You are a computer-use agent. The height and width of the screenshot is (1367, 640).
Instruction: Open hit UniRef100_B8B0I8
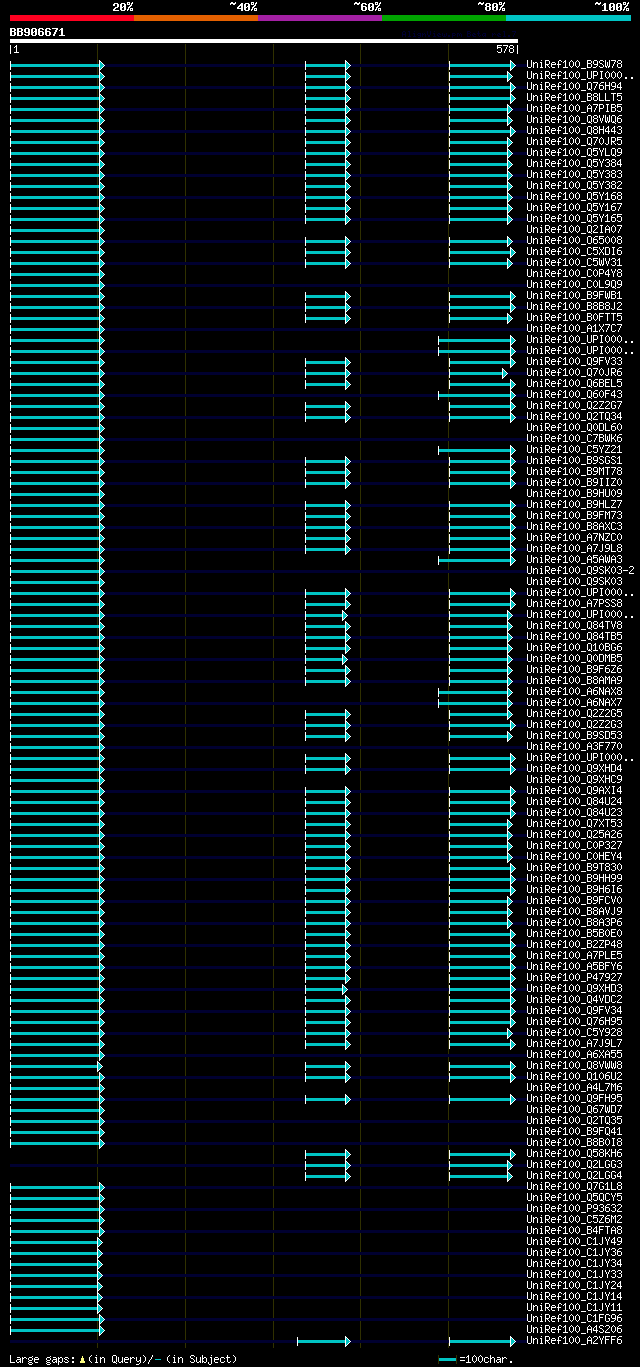click(574, 1143)
